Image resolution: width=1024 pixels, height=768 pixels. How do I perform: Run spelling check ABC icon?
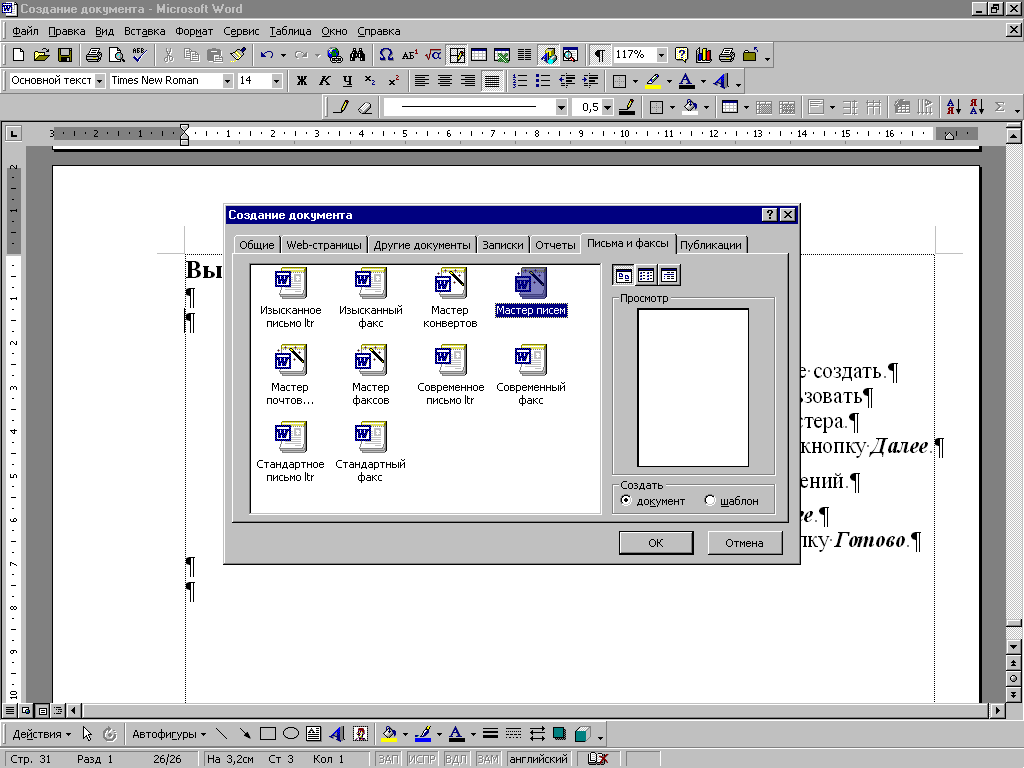click(139, 55)
